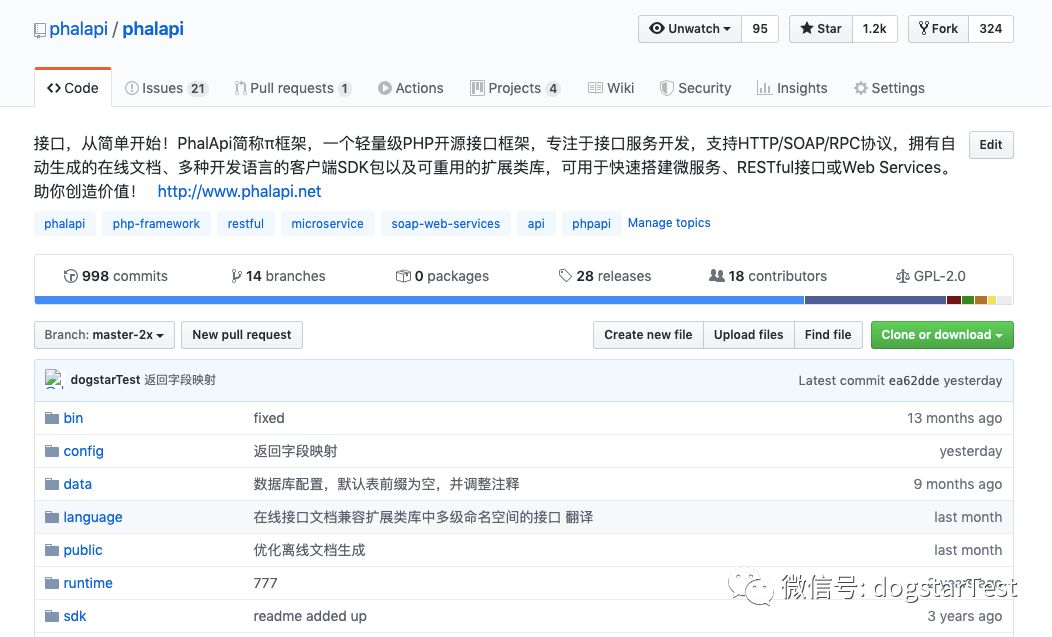Click the dogstarTest author avatar
Image resolution: width=1052 pixels, height=637 pixels.
point(54,380)
